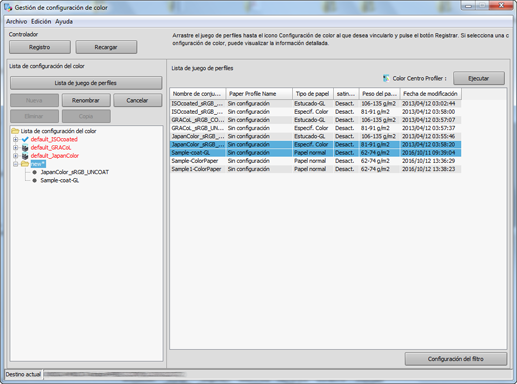Select the Lista de configuración del color root node

tap(58, 131)
